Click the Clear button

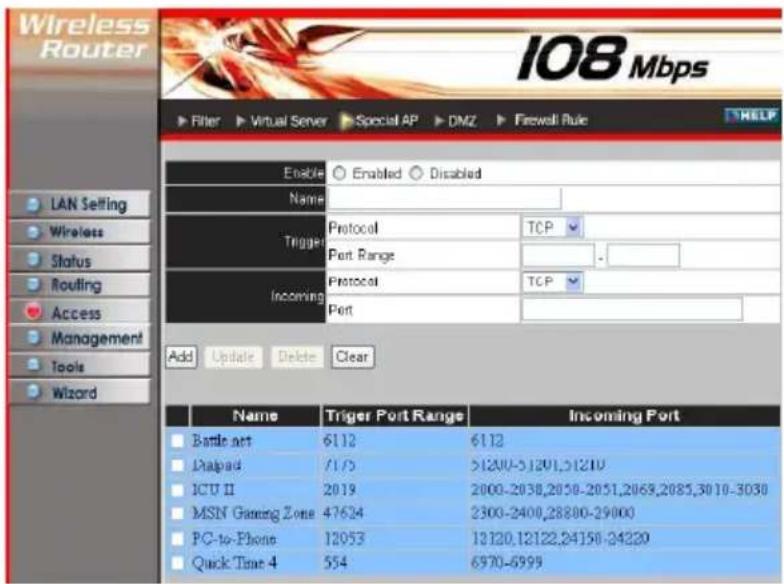point(352,357)
